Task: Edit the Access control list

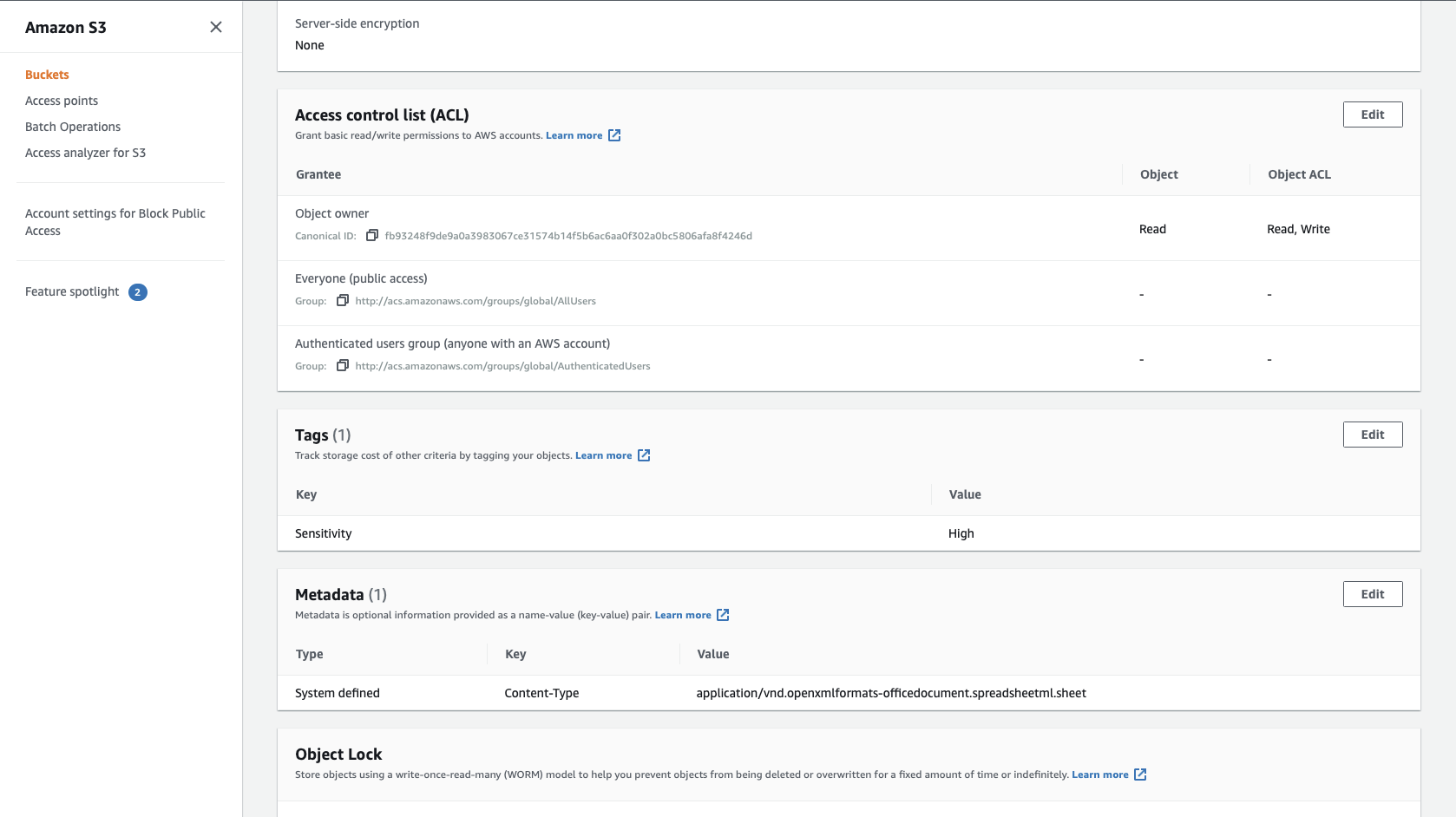Action: [x=1373, y=114]
